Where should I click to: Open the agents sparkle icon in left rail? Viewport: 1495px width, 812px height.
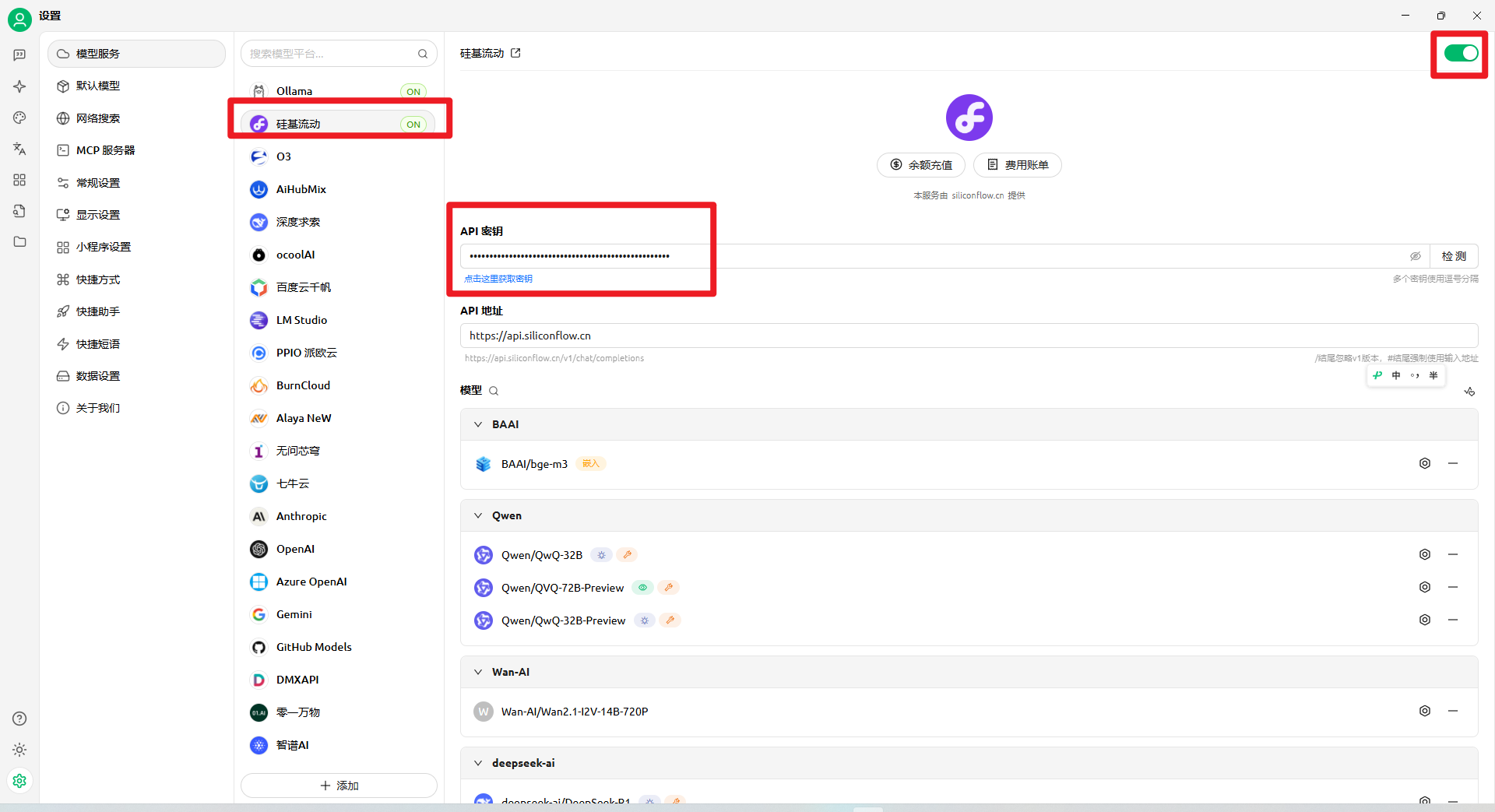19,86
